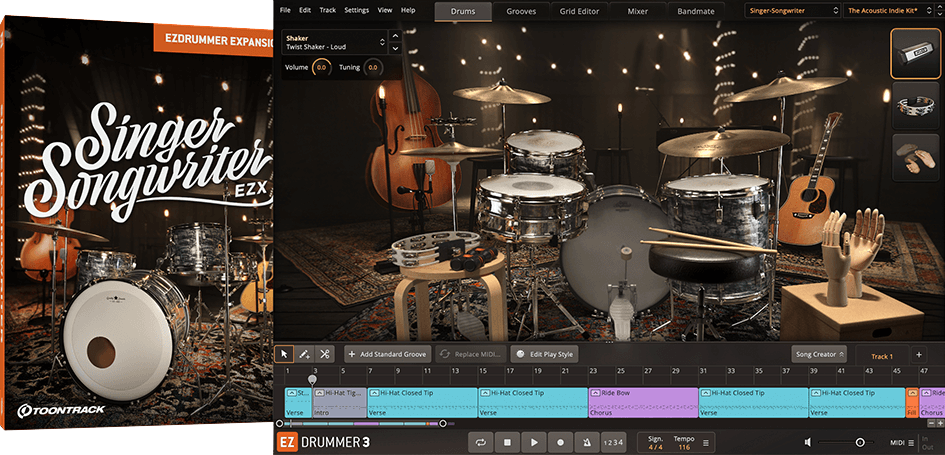Select the pencil draw tool

pos(305,354)
